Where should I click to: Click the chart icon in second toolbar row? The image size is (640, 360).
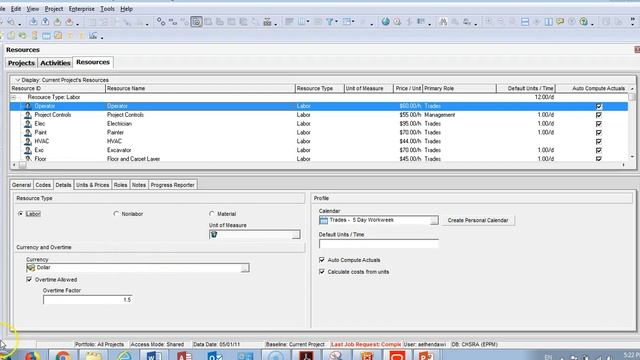click(93, 36)
